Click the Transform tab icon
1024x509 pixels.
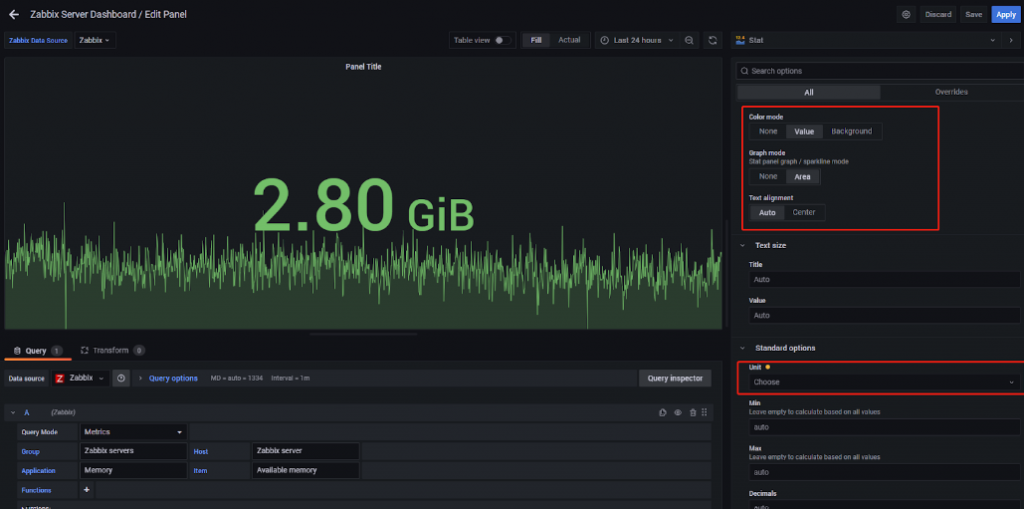[84, 351]
